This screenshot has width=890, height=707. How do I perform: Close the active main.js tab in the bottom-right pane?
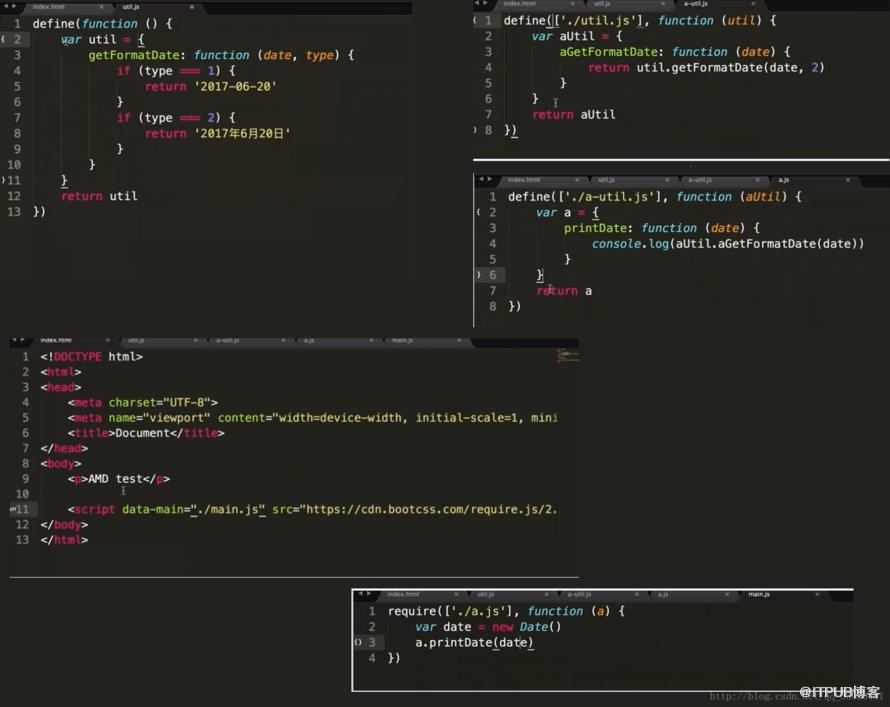(x=817, y=595)
